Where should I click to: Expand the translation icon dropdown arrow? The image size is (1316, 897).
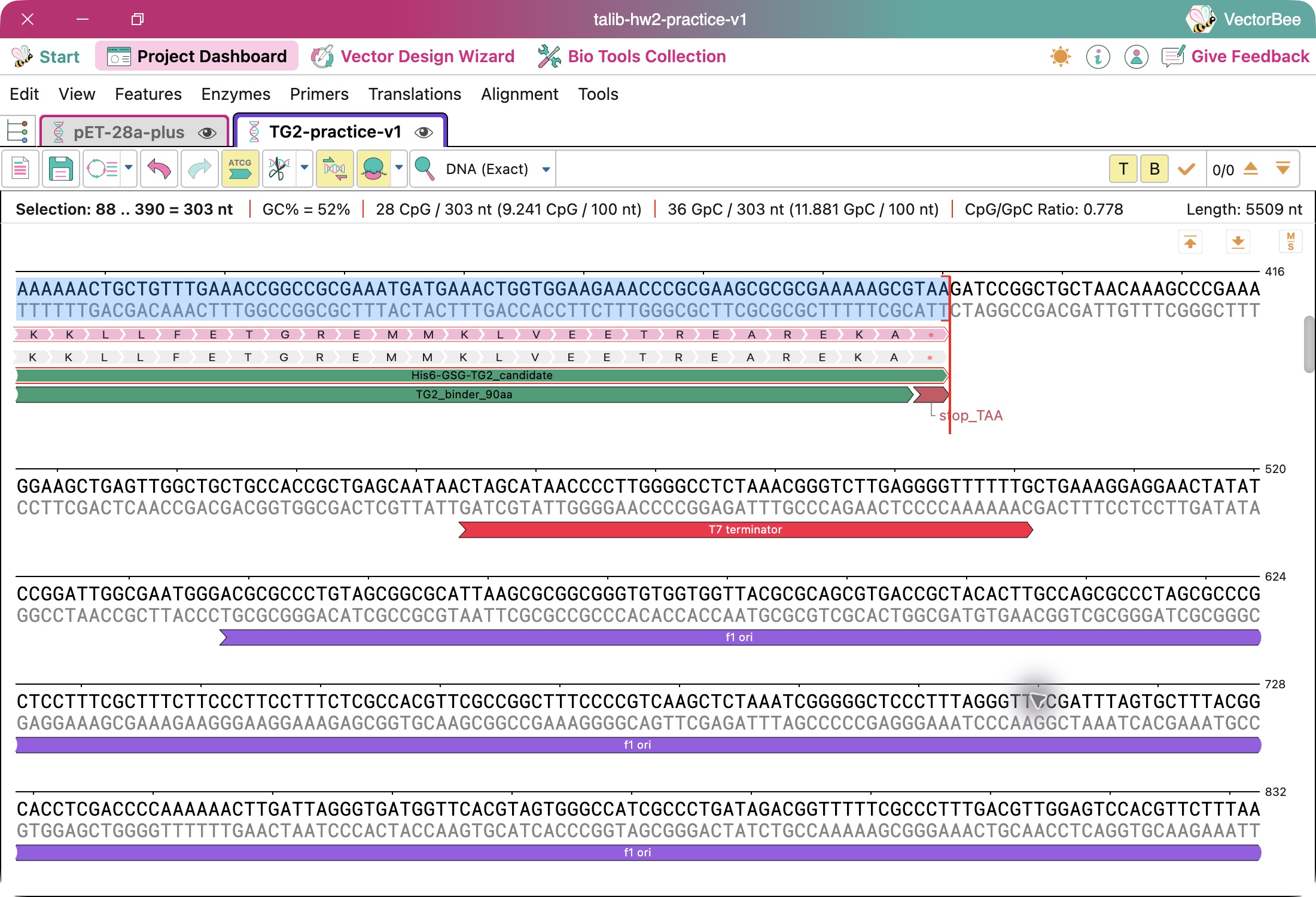click(399, 168)
